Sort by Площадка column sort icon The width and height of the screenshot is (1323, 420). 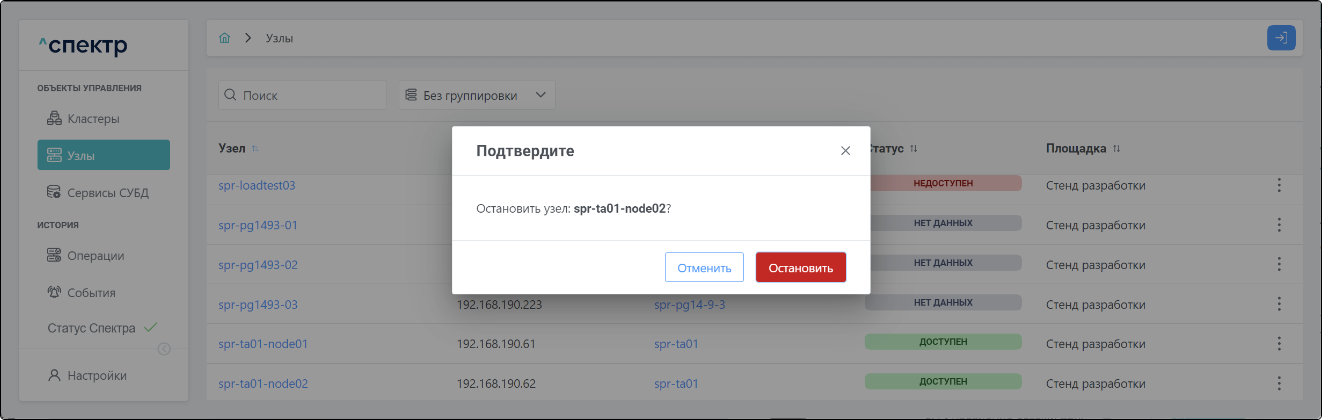1117,149
